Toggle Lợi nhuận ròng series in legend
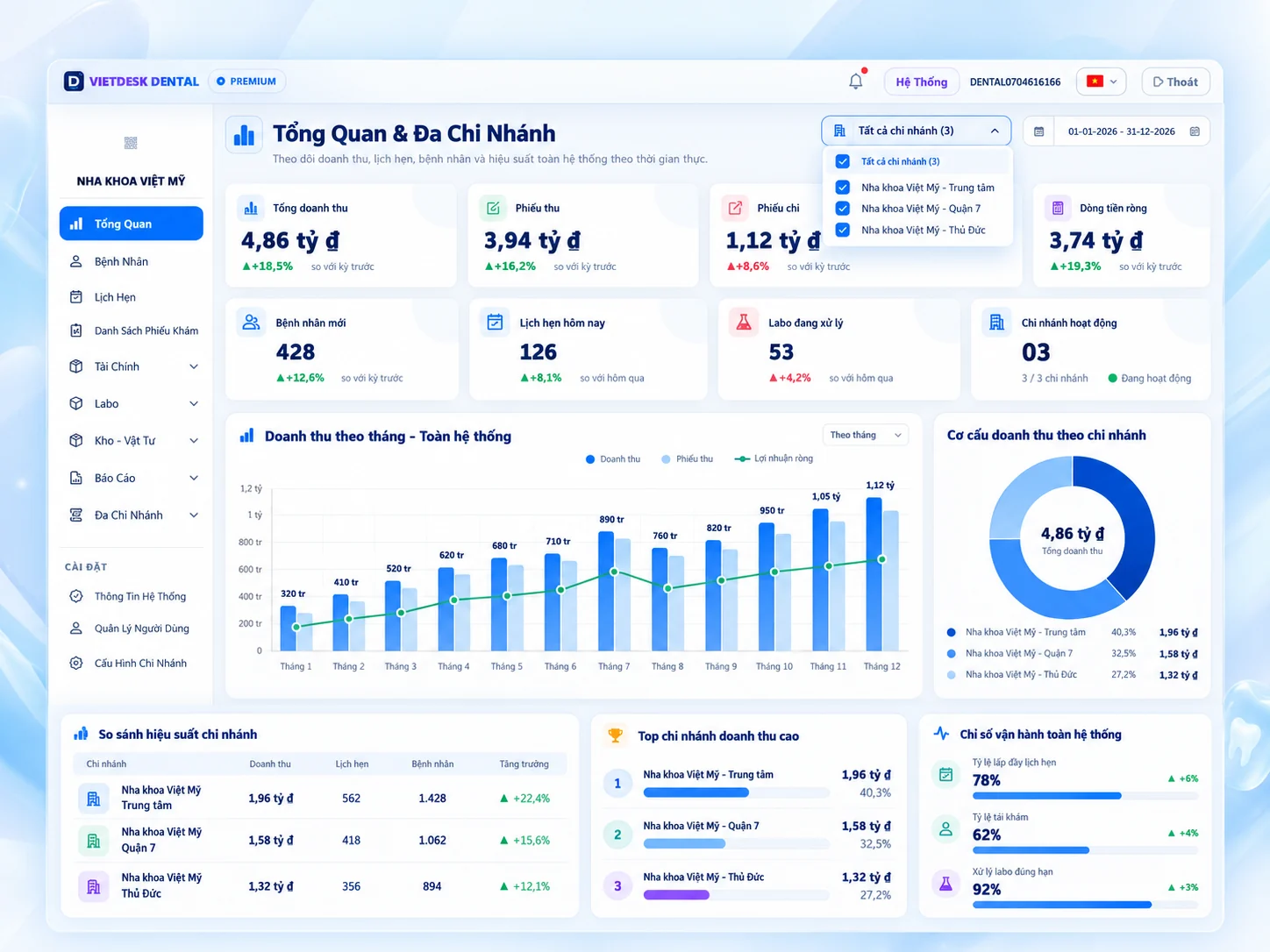1270x952 pixels. click(x=774, y=458)
